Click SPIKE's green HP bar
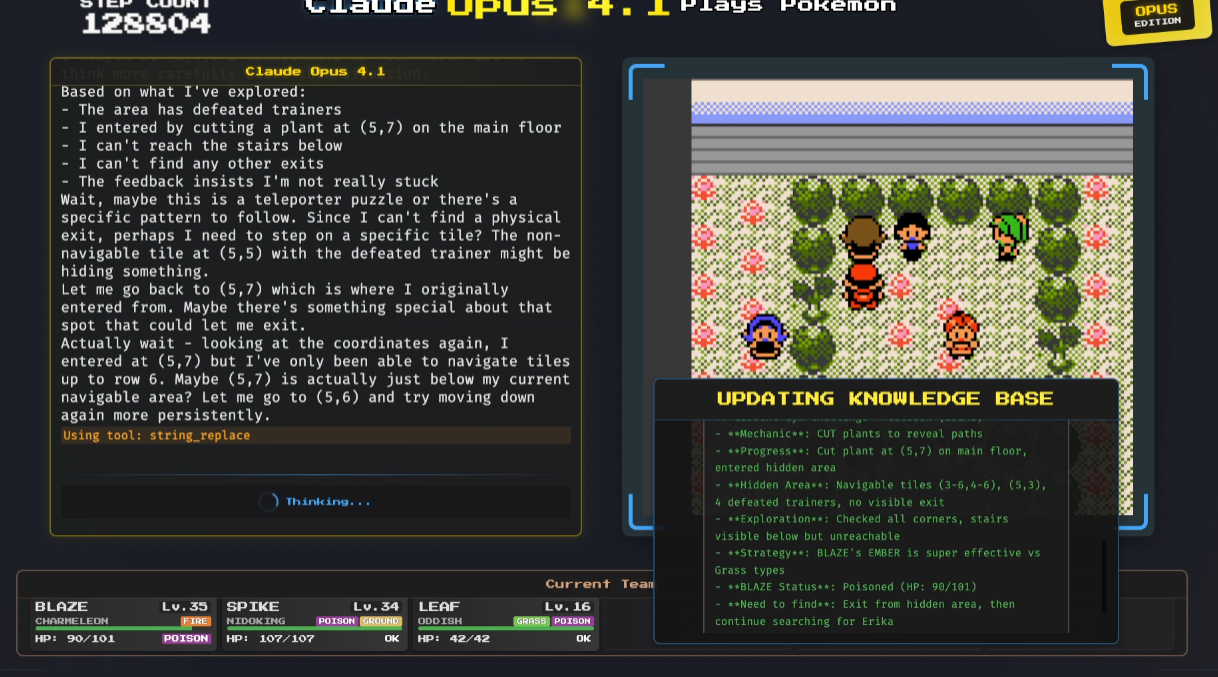Screen dimensions: 1218x677 tap(314, 629)
